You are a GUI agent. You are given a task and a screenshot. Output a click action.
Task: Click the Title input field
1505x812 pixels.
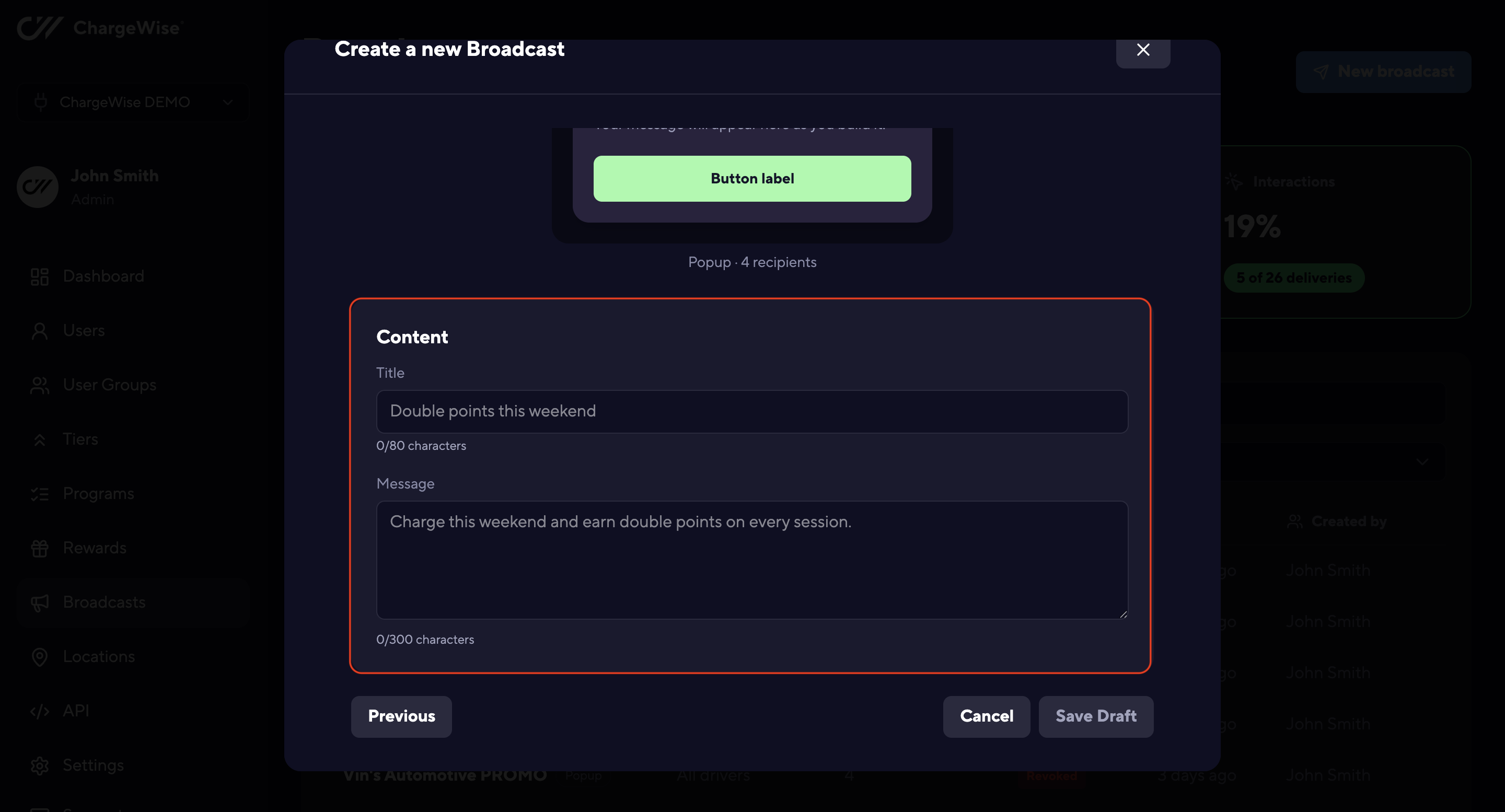(x=752, y=411)
